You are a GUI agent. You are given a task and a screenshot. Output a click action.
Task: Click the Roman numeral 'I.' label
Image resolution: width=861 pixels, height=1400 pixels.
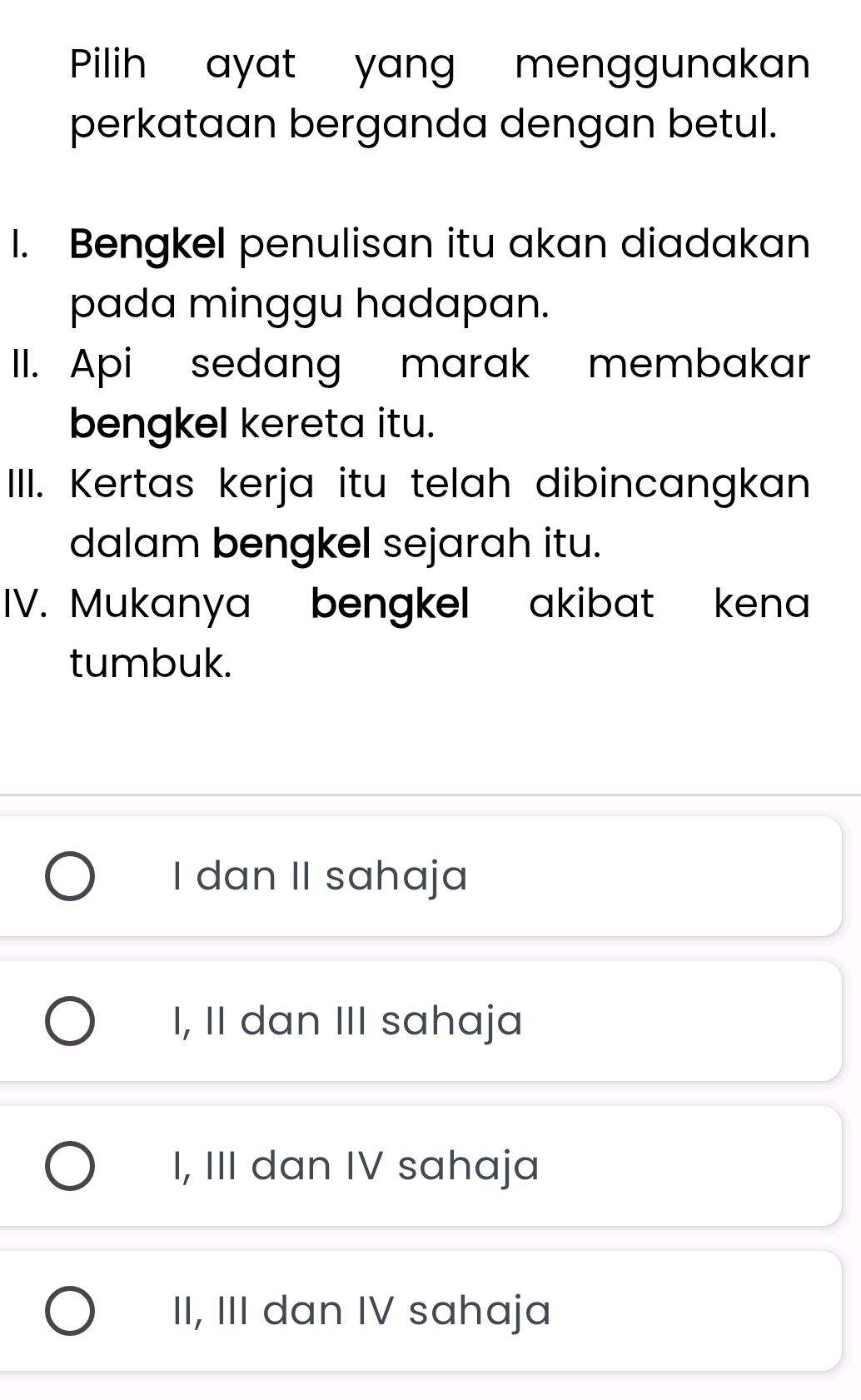tap(18, 244)
